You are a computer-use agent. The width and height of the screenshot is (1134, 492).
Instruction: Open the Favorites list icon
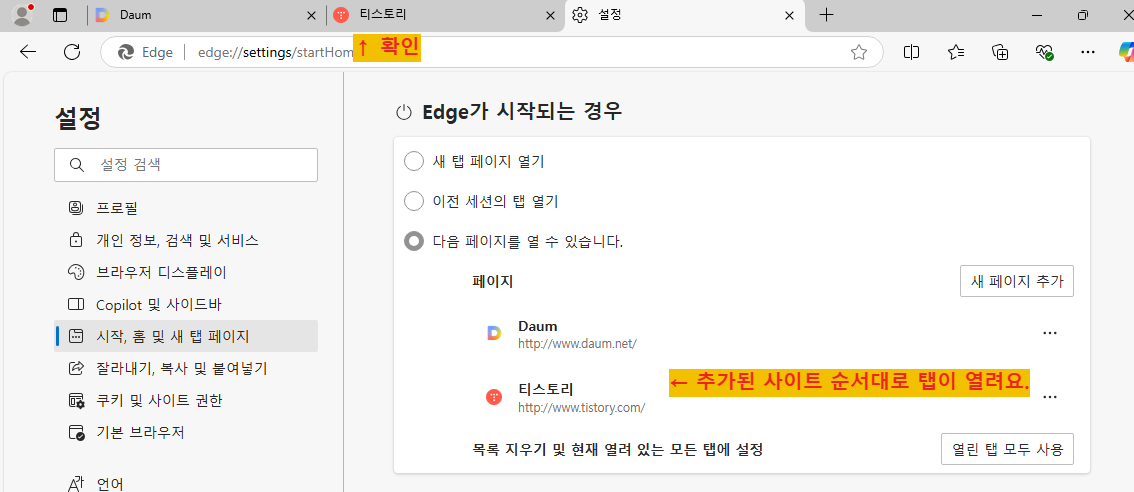956,52
